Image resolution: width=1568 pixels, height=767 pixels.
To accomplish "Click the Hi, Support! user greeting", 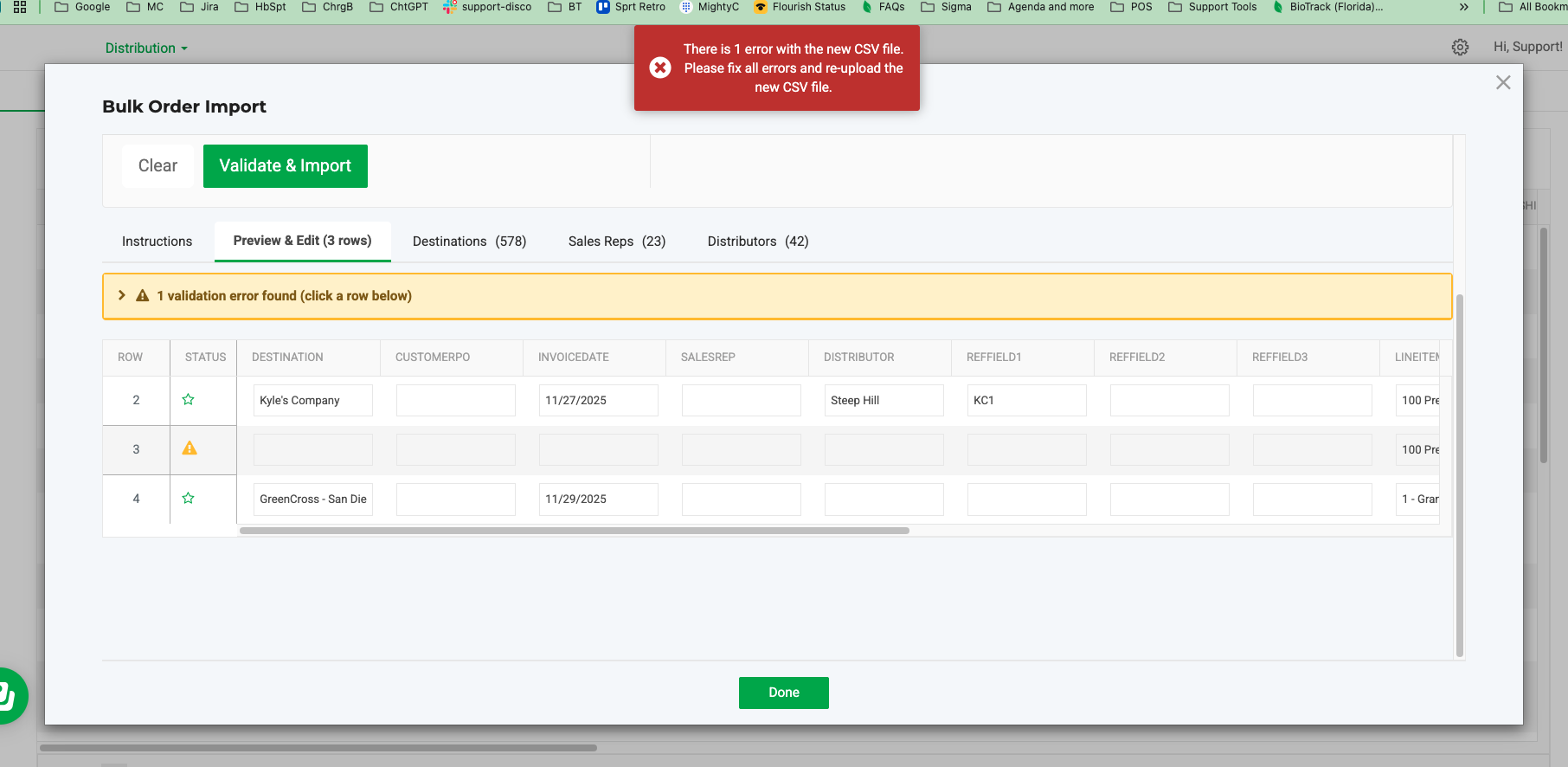I will click(x=1528, y=47).
